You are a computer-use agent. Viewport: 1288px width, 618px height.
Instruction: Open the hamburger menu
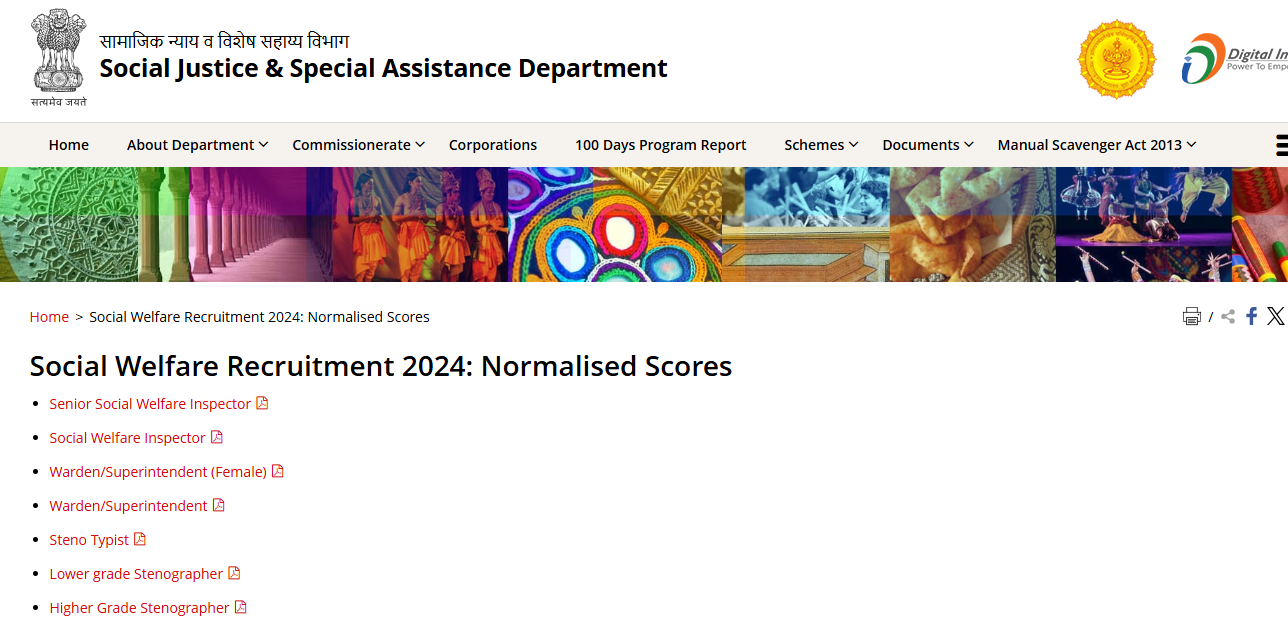(x=1282, y=144)
